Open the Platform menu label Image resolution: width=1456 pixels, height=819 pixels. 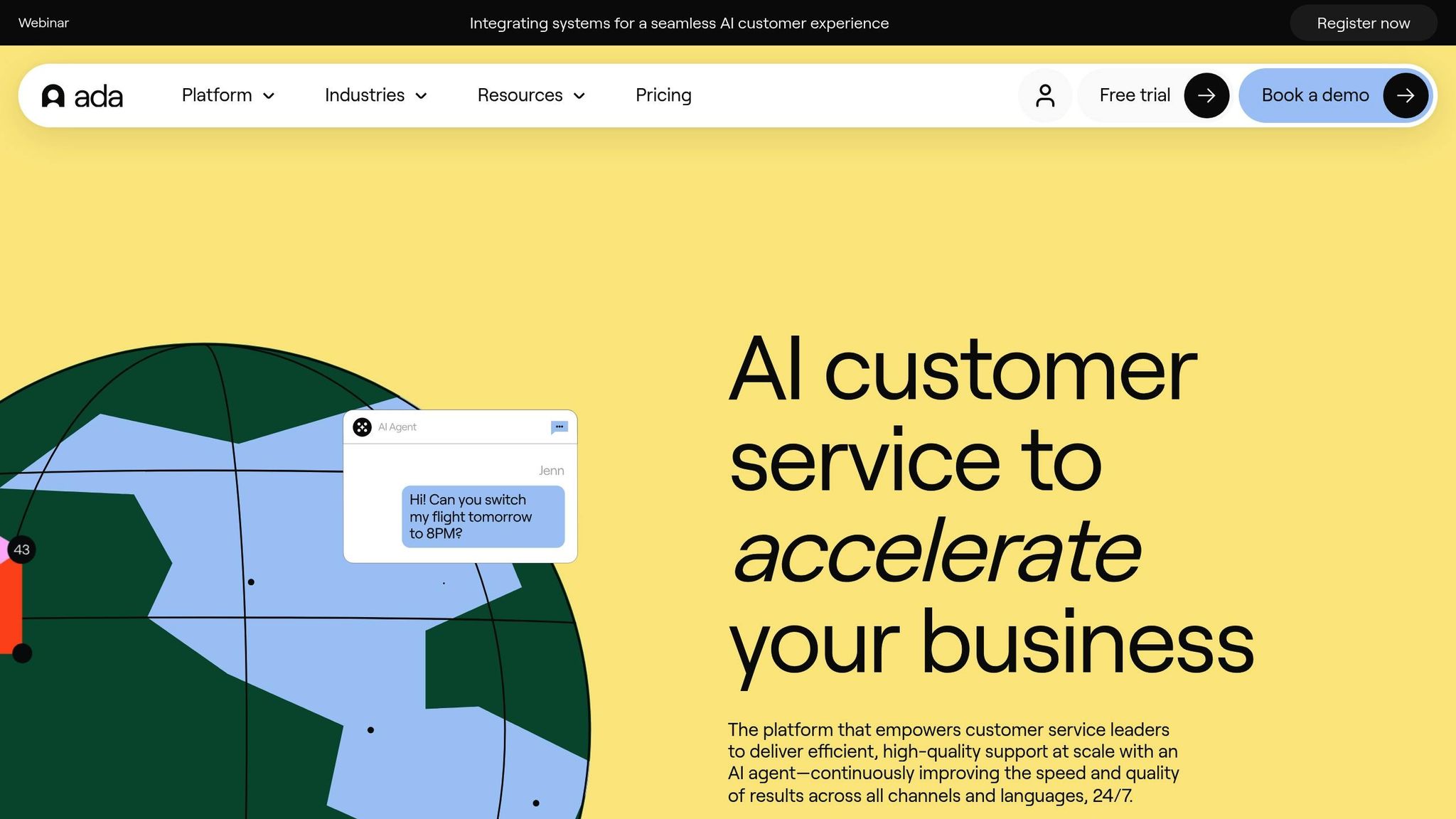click(x=217, y=95)
